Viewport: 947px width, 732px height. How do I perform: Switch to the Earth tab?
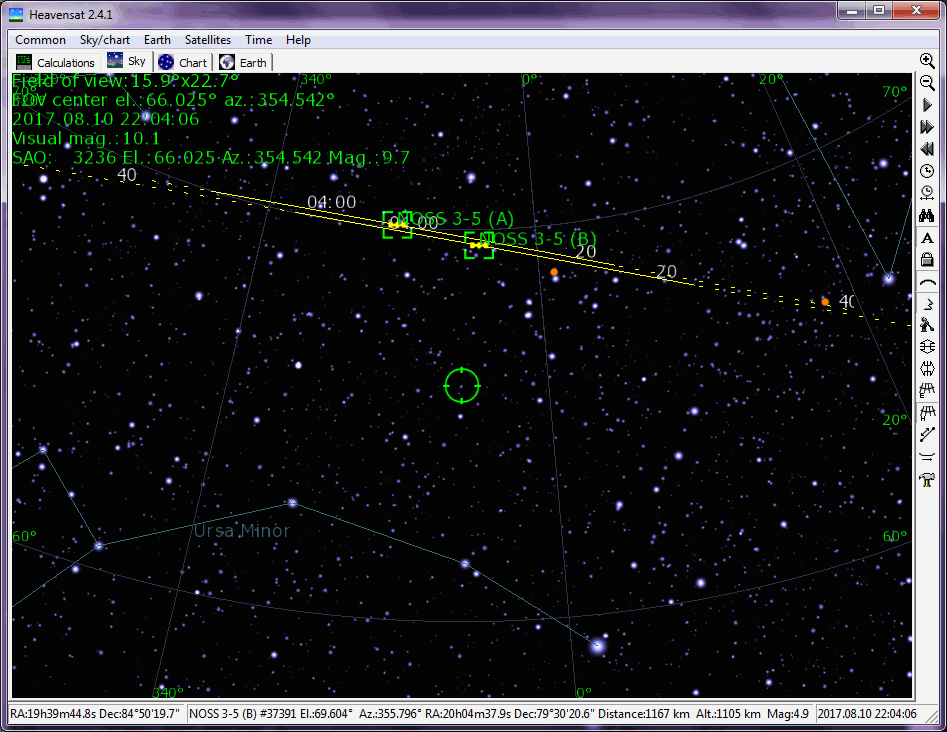[244, 62]
